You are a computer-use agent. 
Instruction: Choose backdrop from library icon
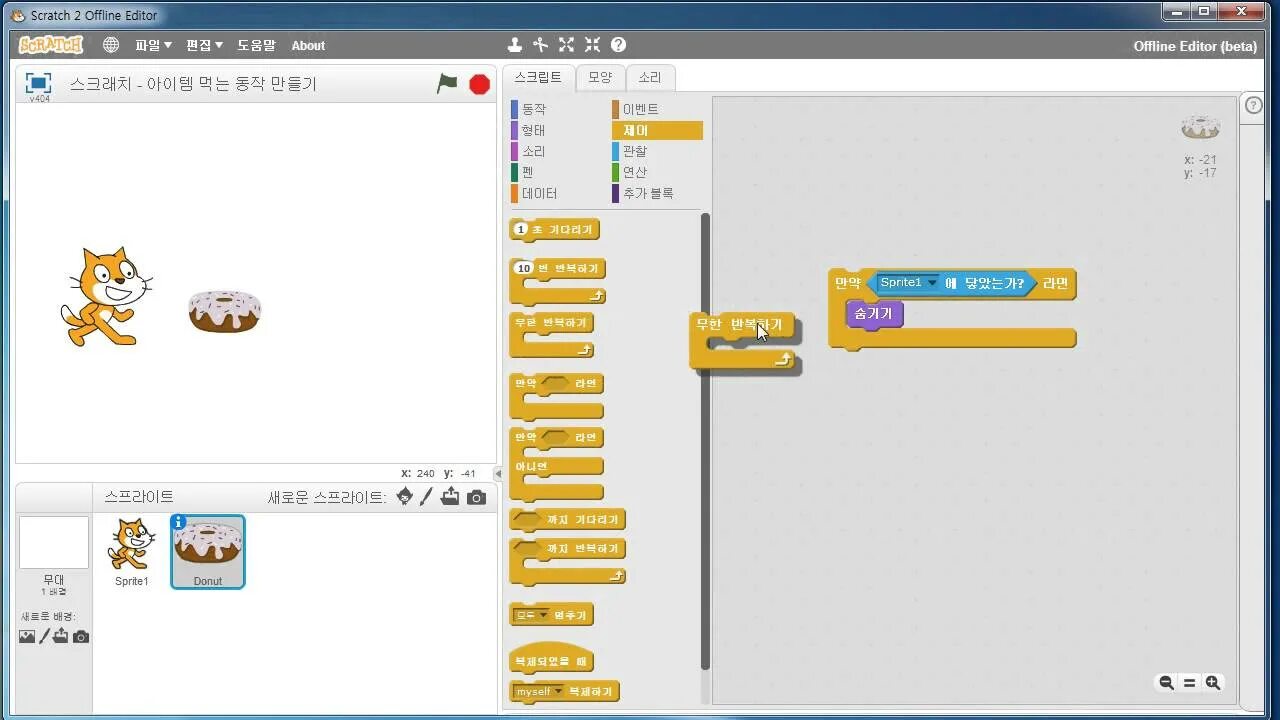27,636
